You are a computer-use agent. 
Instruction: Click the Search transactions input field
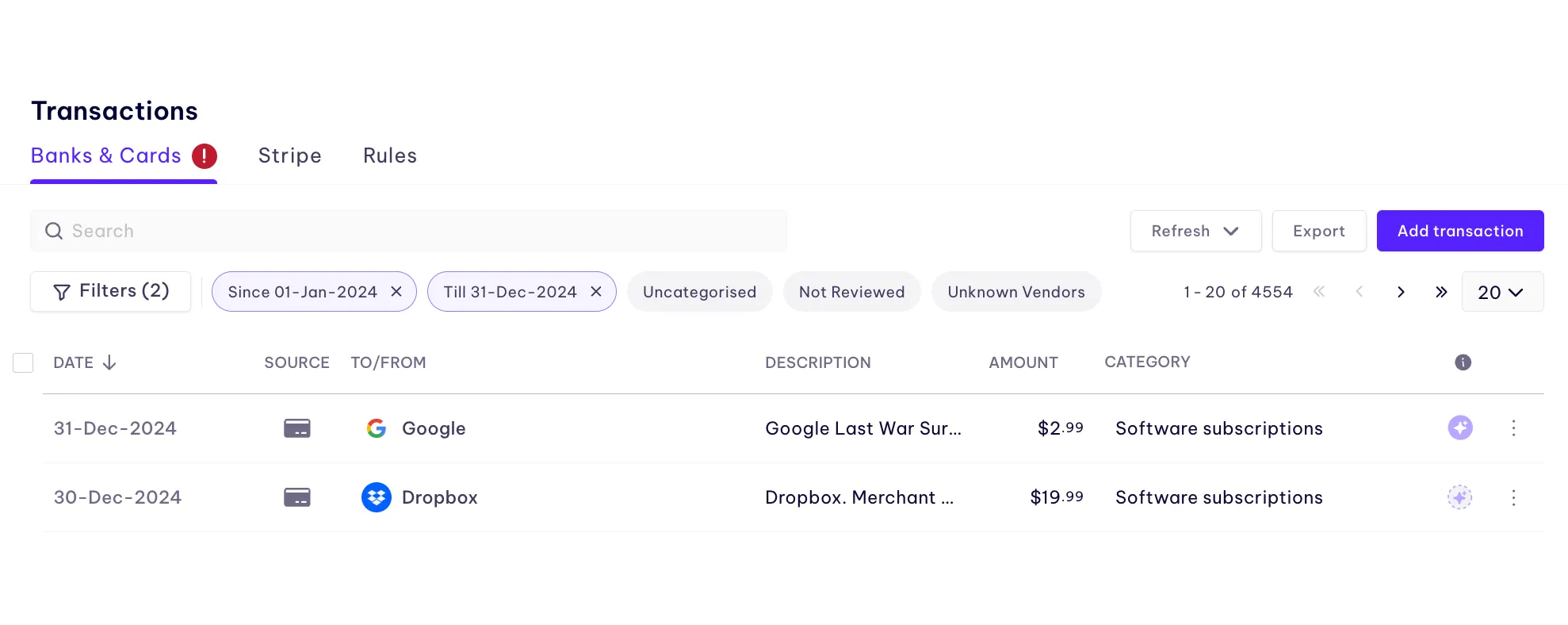408,231
